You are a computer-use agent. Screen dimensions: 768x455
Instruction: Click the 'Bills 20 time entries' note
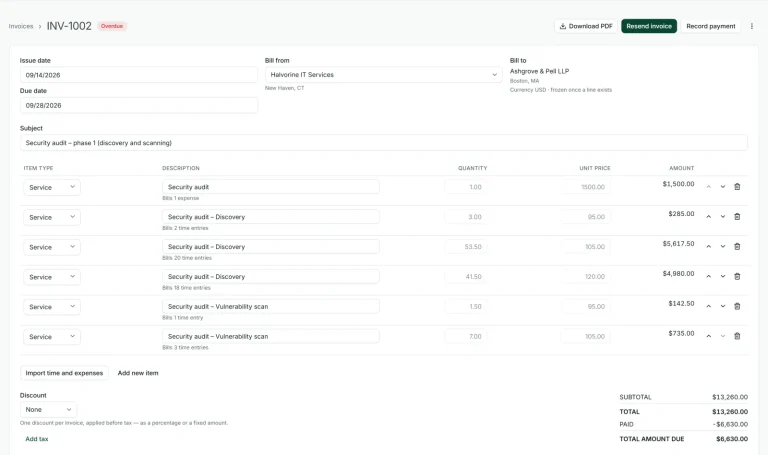tap(187, 258)
